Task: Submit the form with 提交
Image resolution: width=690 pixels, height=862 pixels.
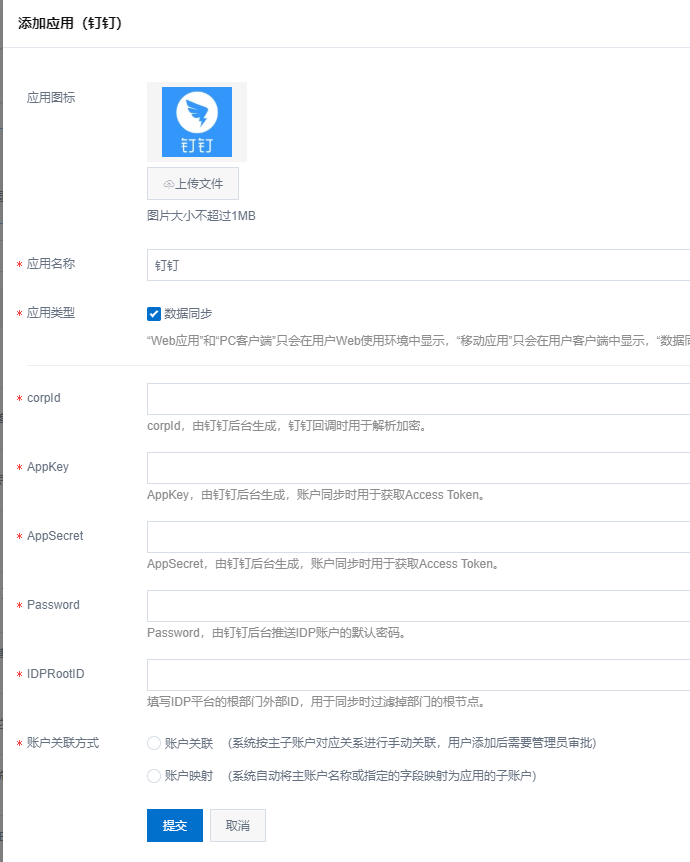Action: tap(175, 825)
